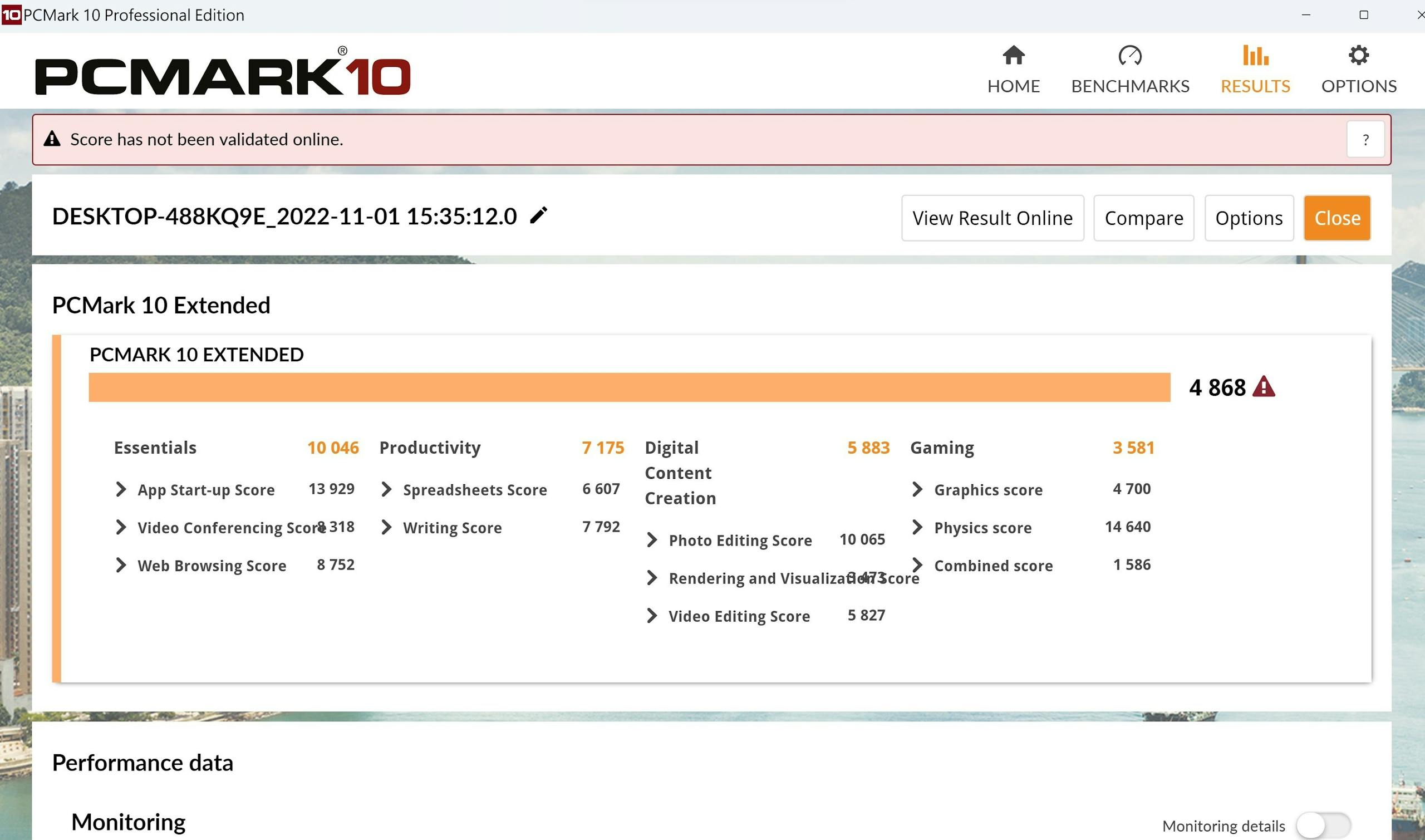1425x840 pixels.
Task: Expand the Physics score row
Action: [x=917, y=527]
